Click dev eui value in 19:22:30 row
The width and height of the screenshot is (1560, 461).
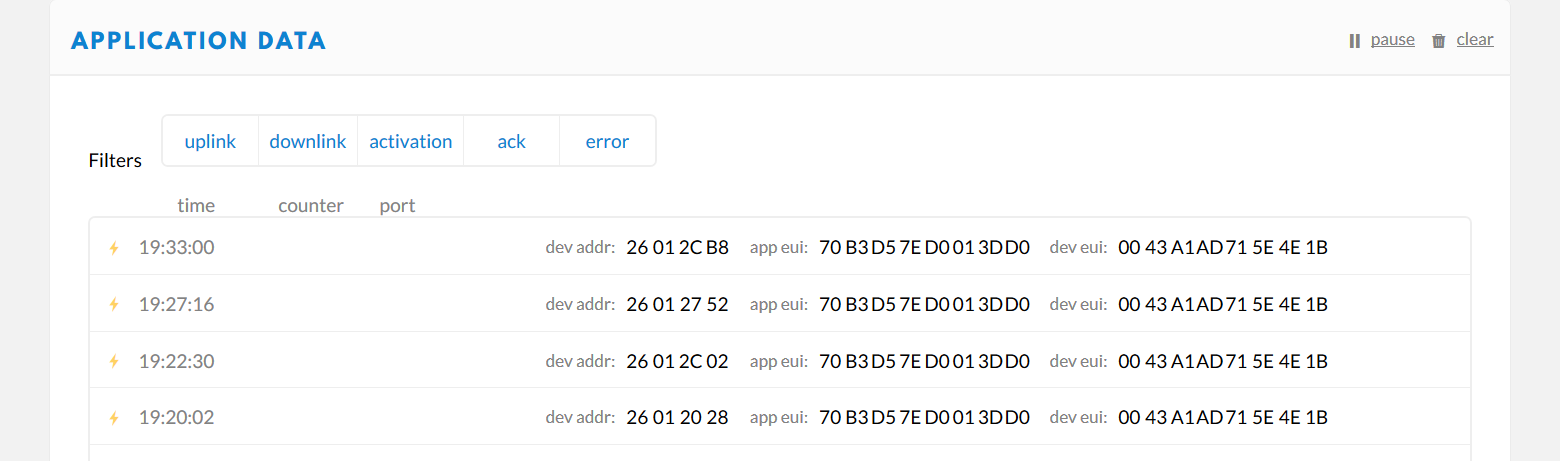(x=1222, y=361)
